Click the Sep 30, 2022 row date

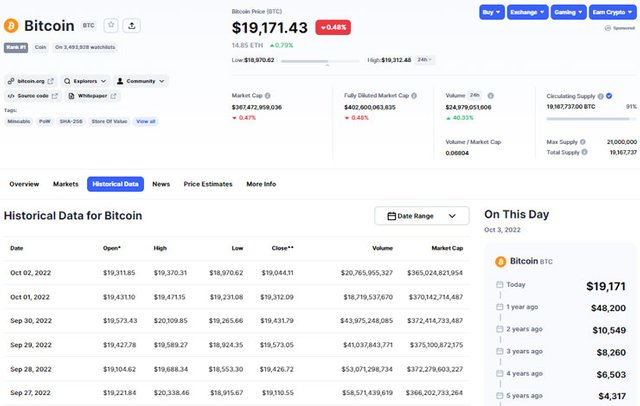pyautogui.click(x=31, y=321)
